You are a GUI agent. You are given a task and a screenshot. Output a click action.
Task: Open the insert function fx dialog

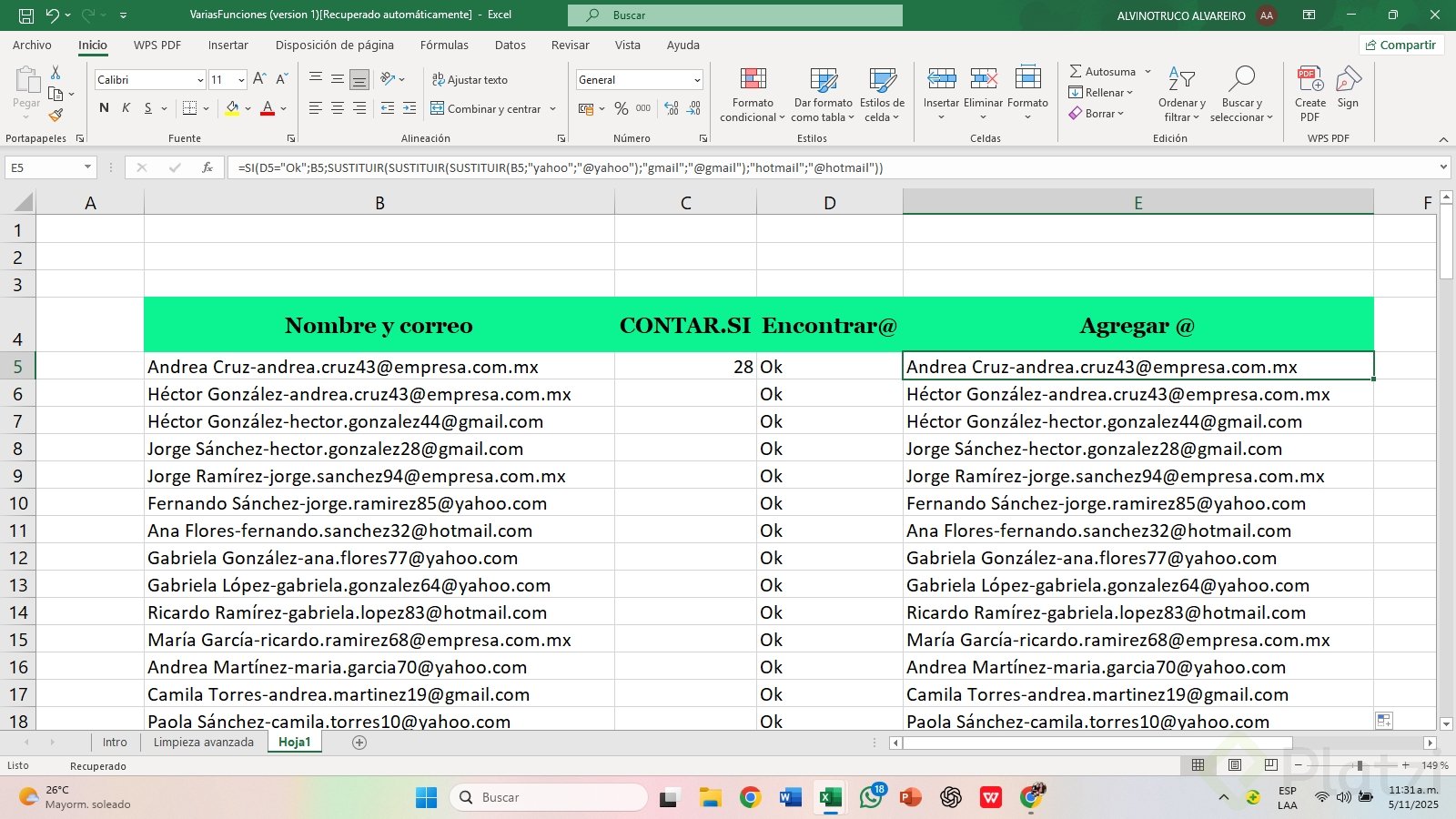207,167
